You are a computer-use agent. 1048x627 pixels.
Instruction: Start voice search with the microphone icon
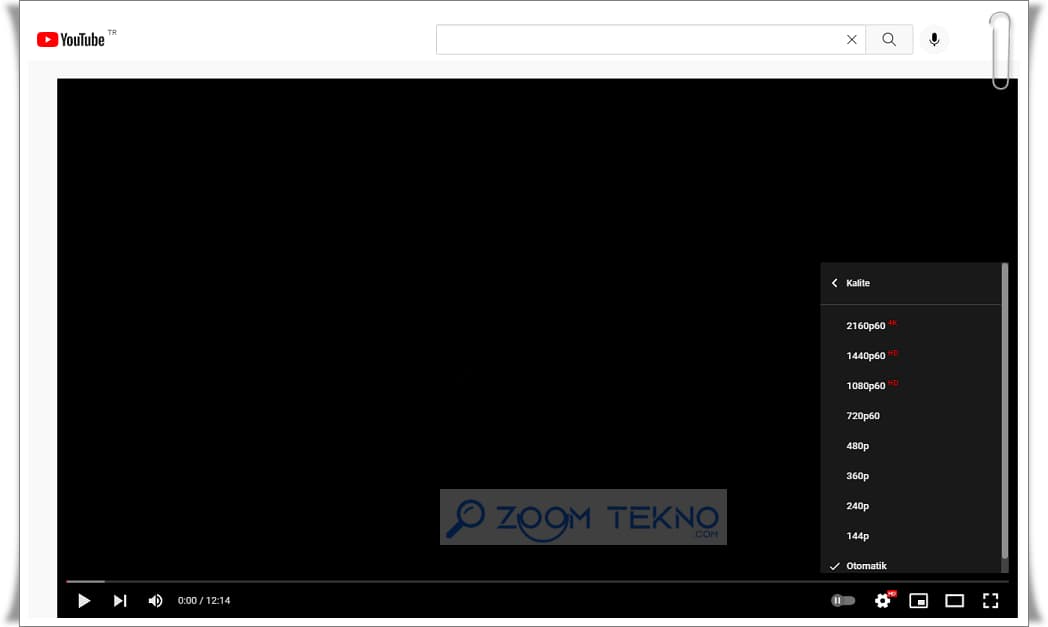934,40
